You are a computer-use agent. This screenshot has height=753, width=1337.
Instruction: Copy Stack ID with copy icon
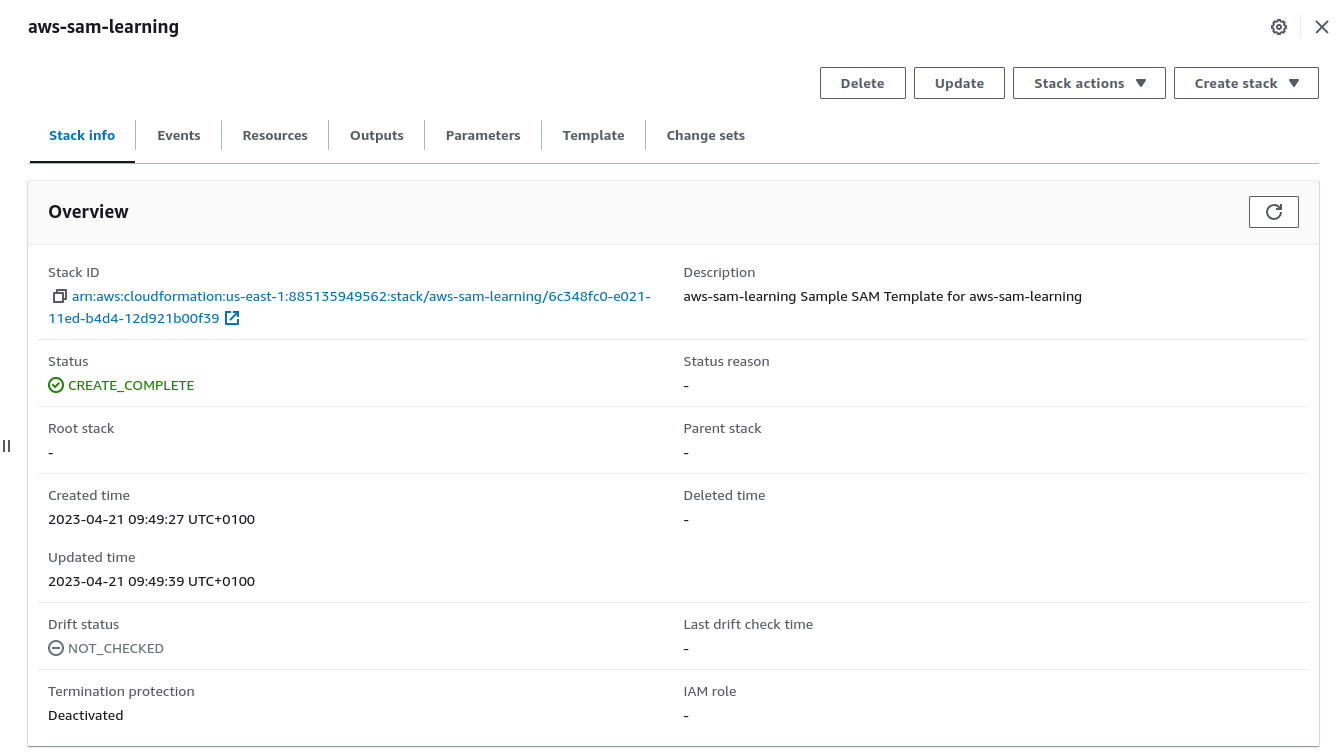[59, 297]
